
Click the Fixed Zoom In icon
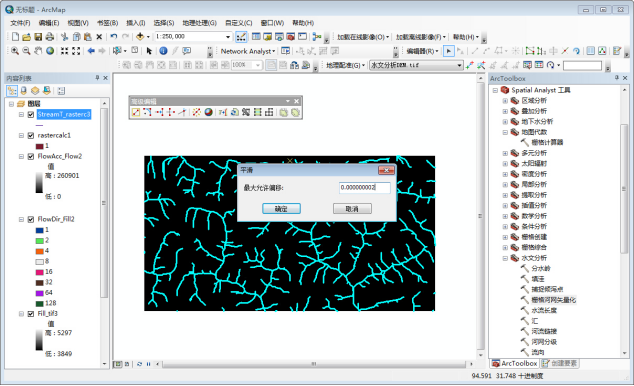64,51
